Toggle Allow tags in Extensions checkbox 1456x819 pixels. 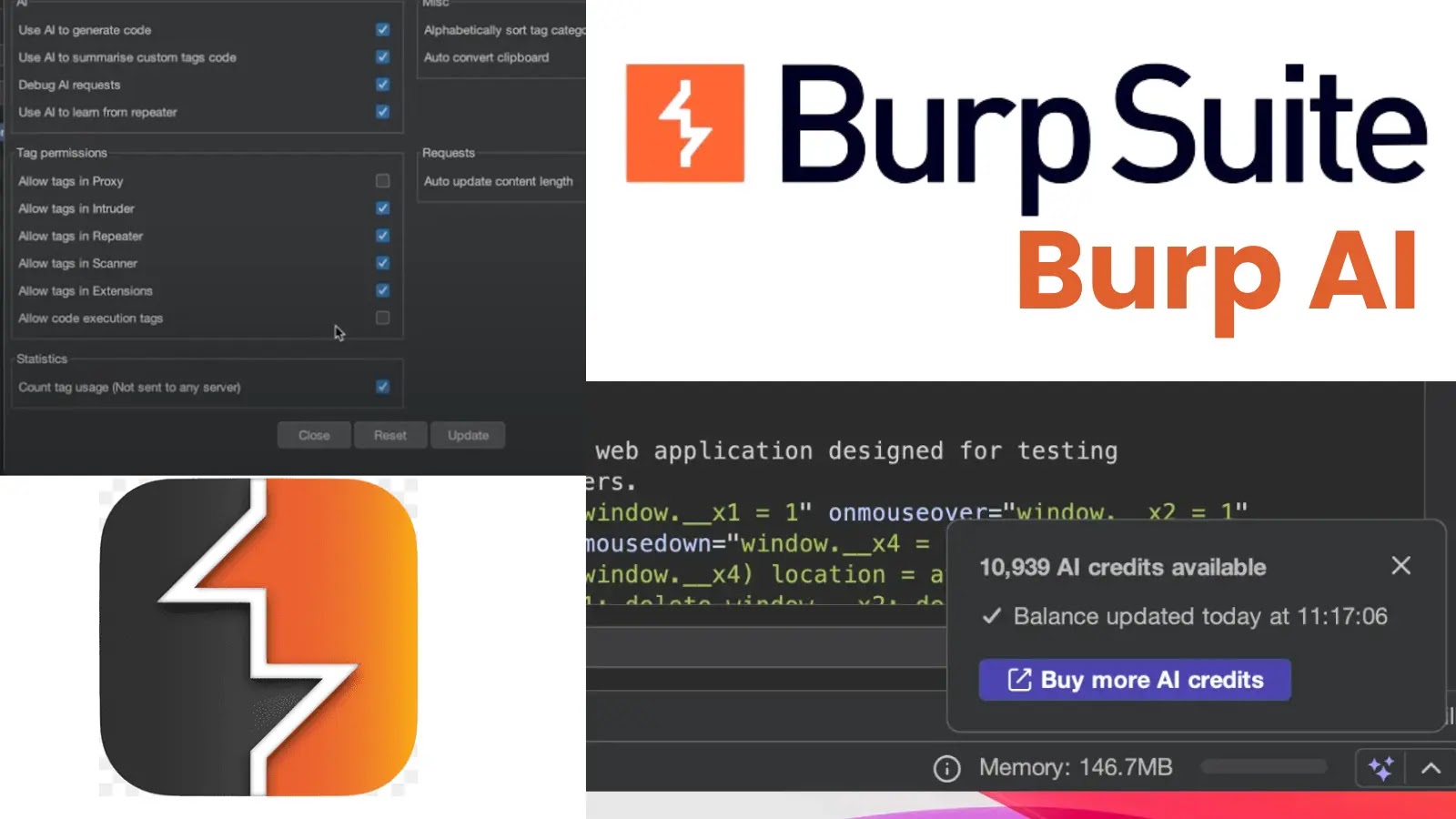pyautogui.click(x=383, y=290)
